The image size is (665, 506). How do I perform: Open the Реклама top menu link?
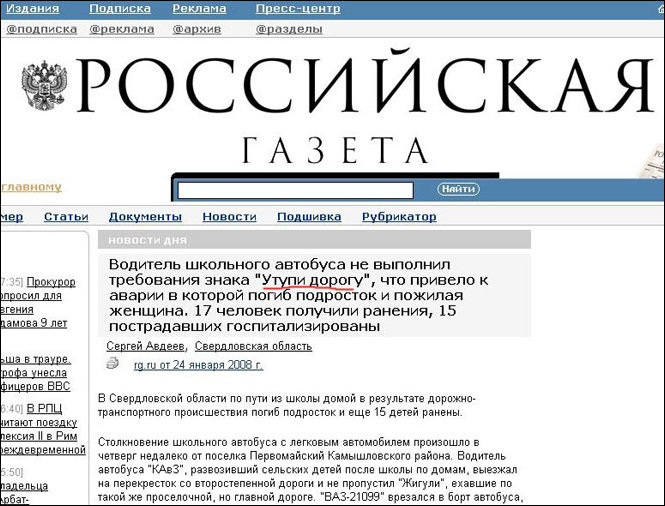pos(199,8)
